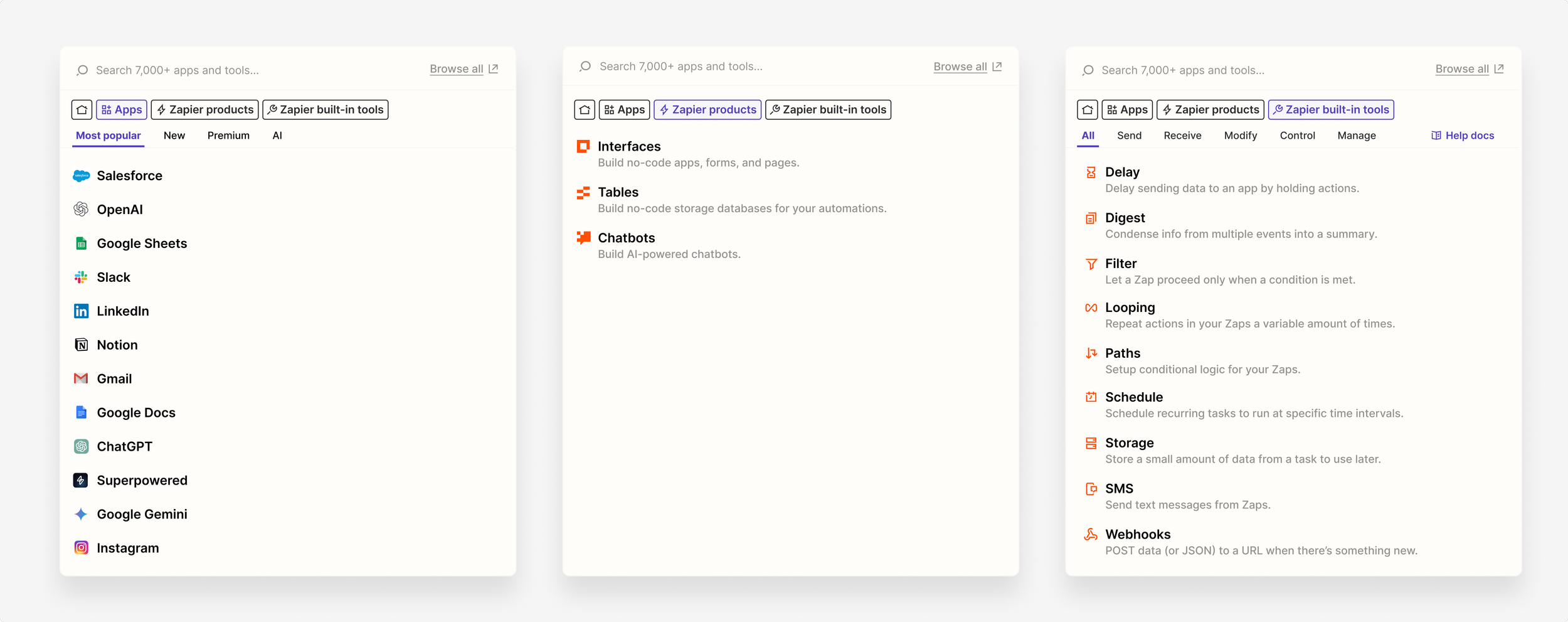Click the text 'Google Gemini'

point(142,514)
